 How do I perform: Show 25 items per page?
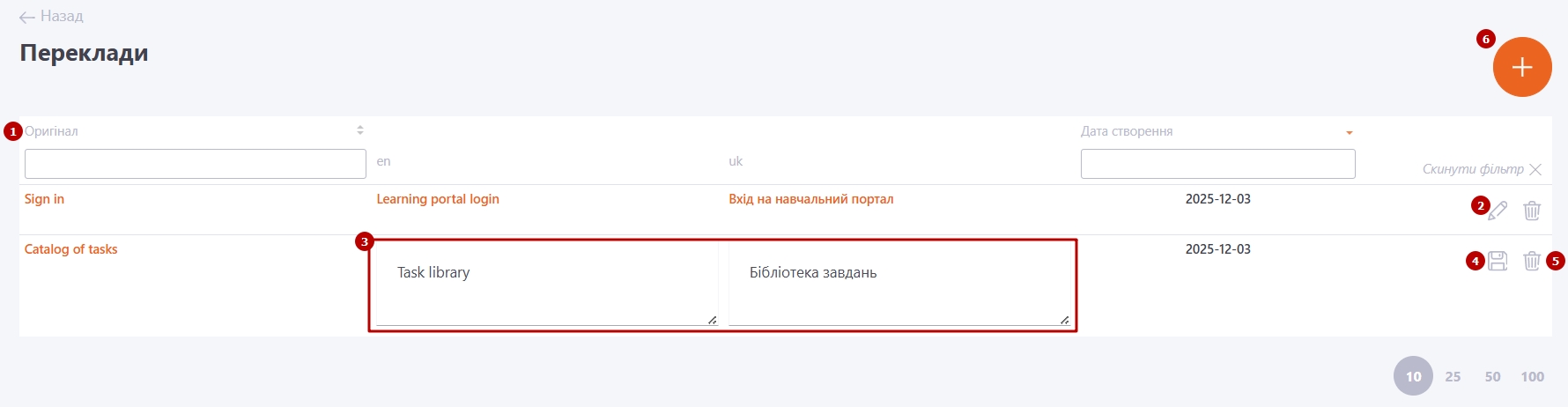point(1453,376)
